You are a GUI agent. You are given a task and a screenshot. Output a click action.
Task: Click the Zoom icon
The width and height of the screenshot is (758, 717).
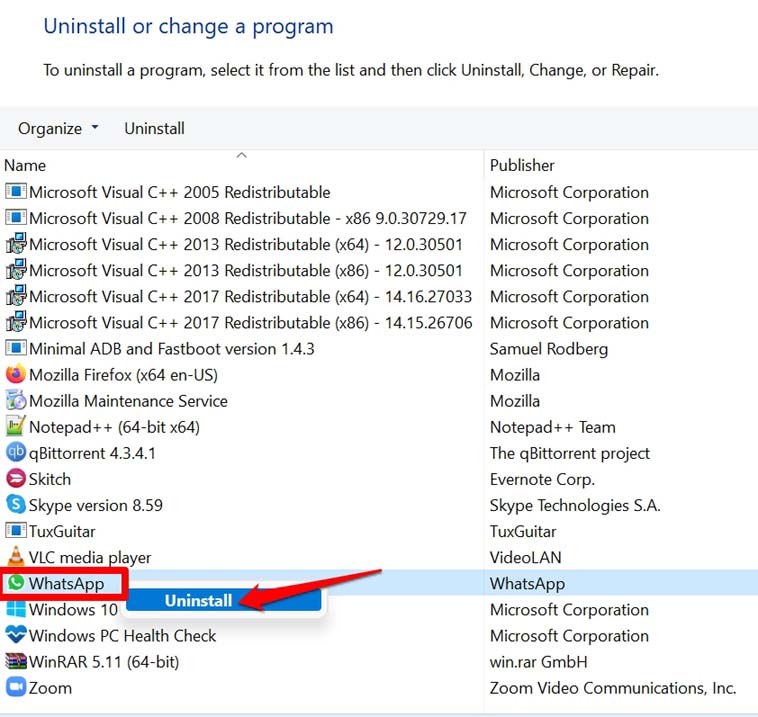tap(15, 688)
